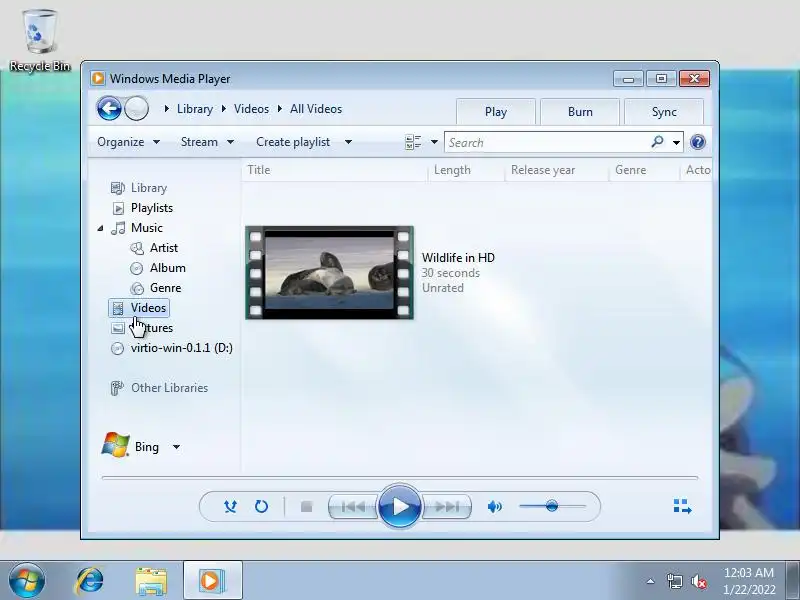The height and width of the screenshot is (600, 800).
Task: Toggle repeat mode
Action: (261, 506)
